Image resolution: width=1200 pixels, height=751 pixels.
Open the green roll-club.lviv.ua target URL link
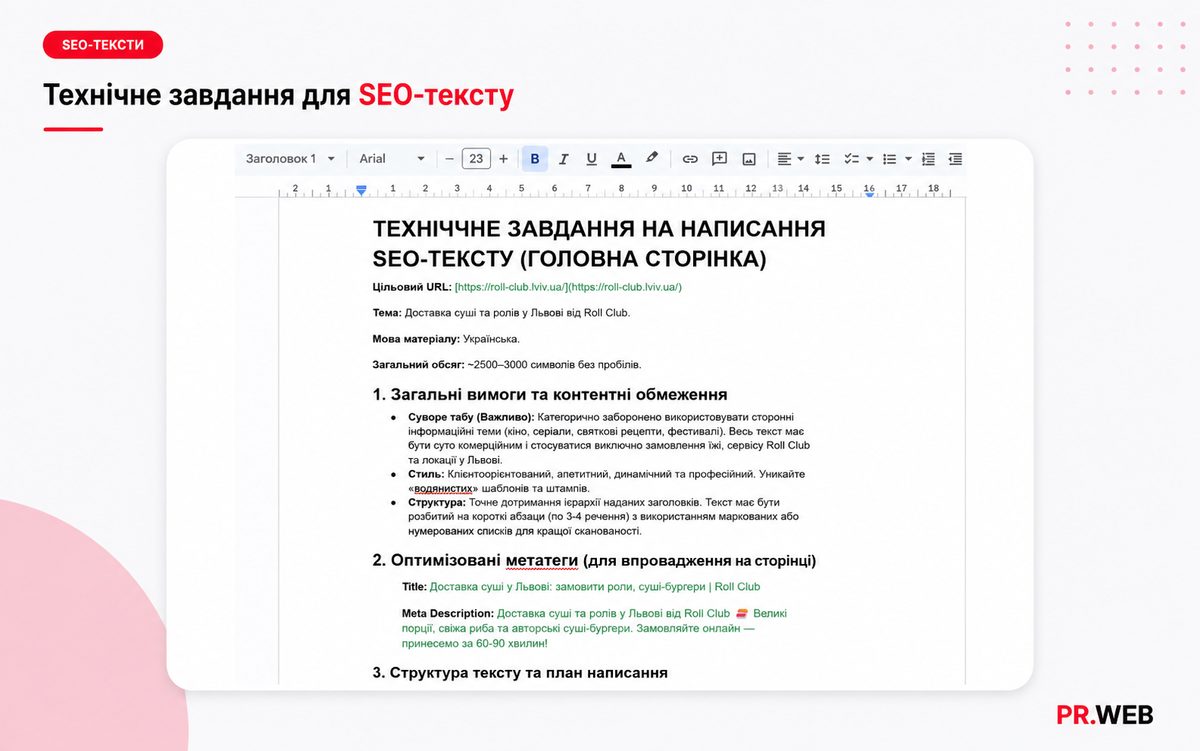[x=568, y=287]
